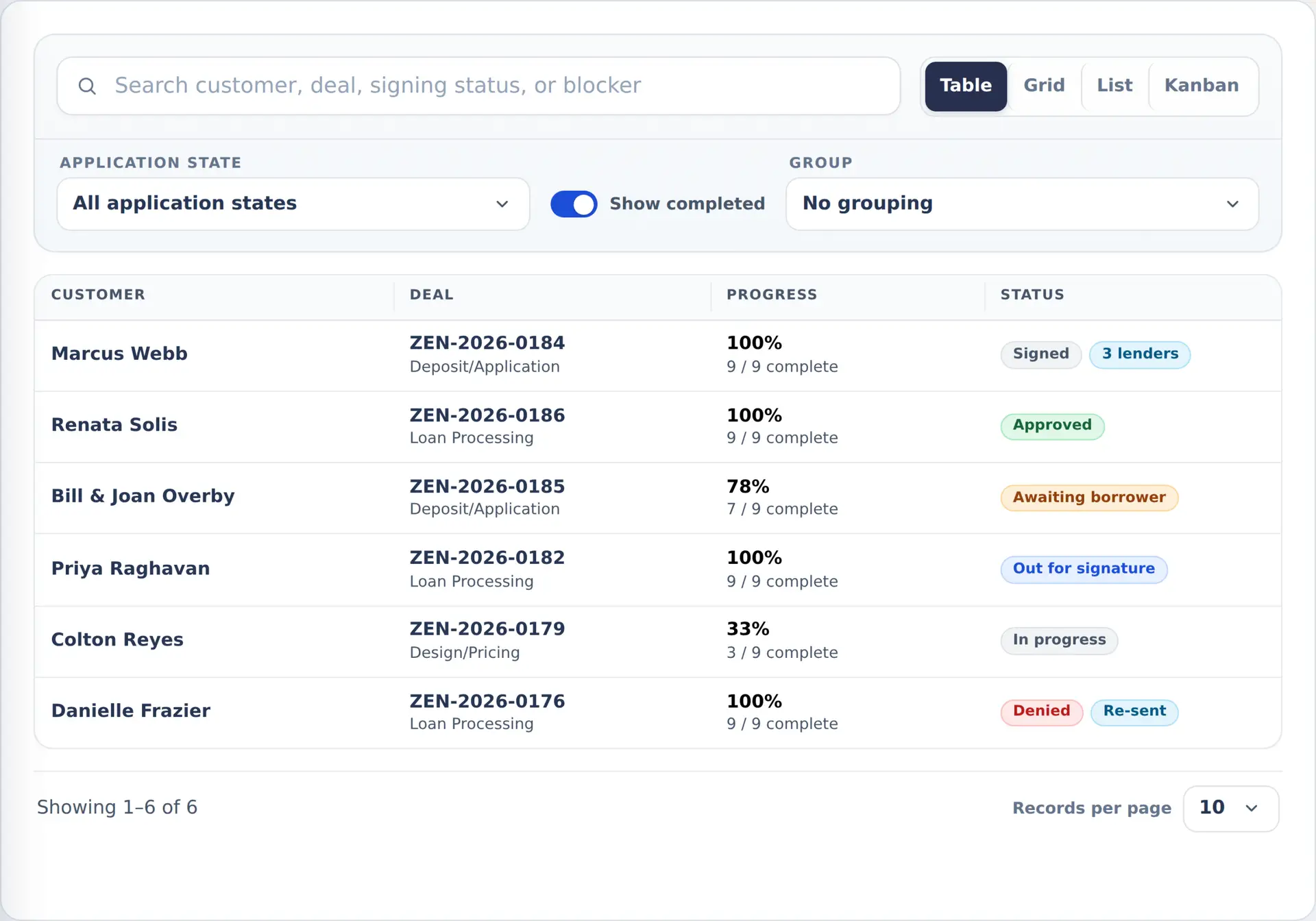Switch to the Table view

coord(965,86)
